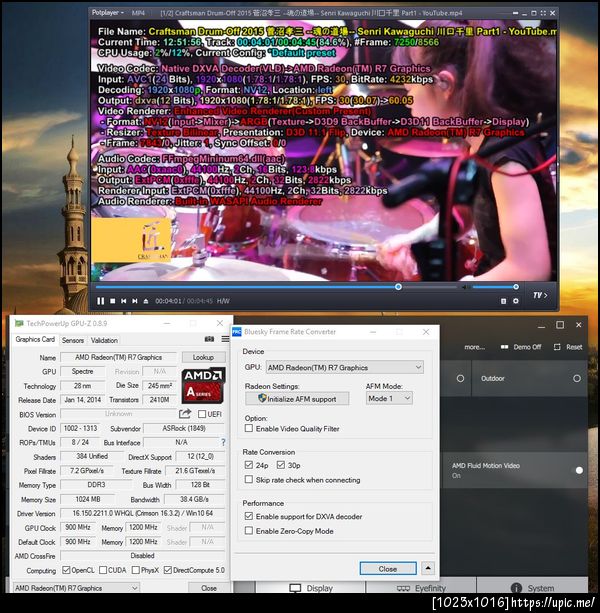
Task: Toggle the PhysX checkbox in GPU-Z
Action: (136, 570)
